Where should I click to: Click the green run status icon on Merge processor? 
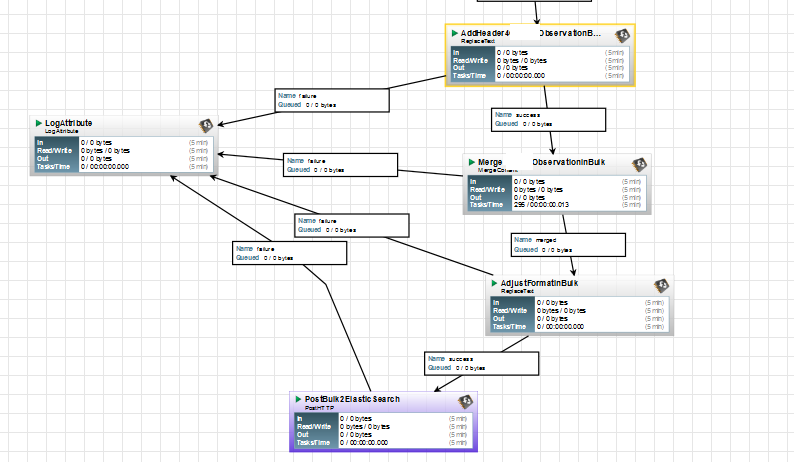pyautogui.click(x=471, y=162)
